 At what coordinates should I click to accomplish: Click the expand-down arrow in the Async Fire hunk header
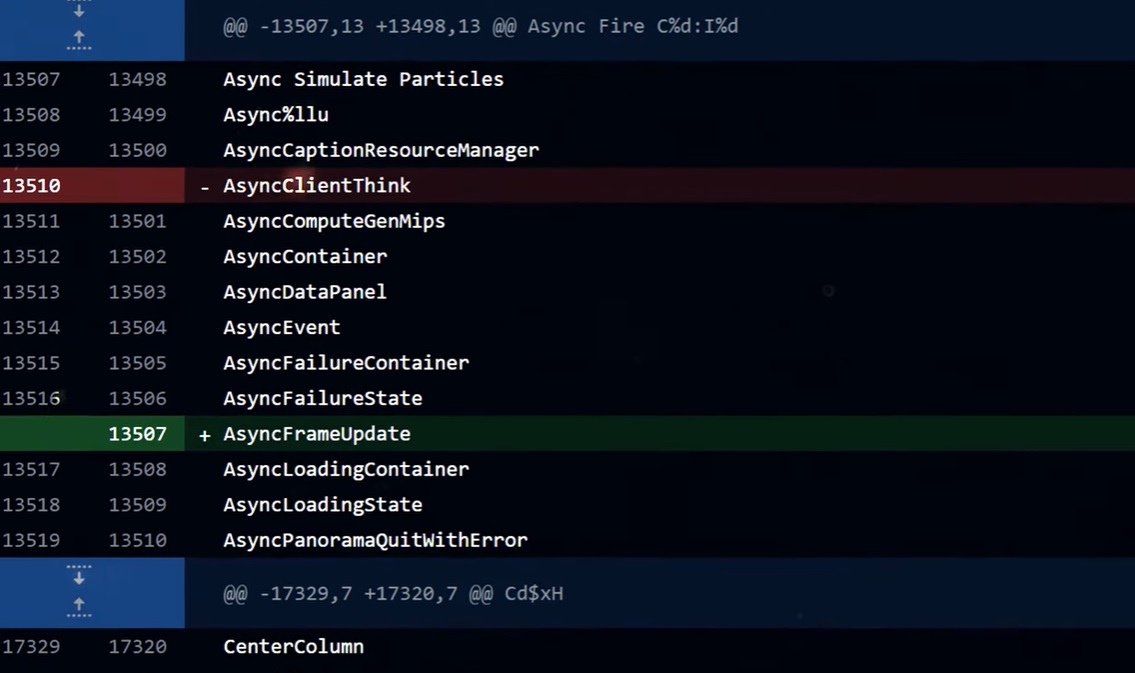point(79,11)
